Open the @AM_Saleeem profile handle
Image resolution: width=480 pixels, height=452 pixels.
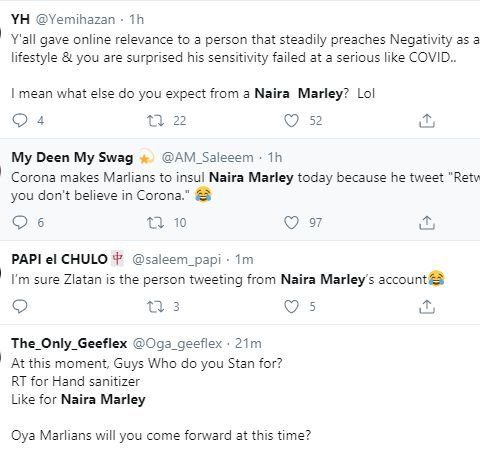point(207,157)
